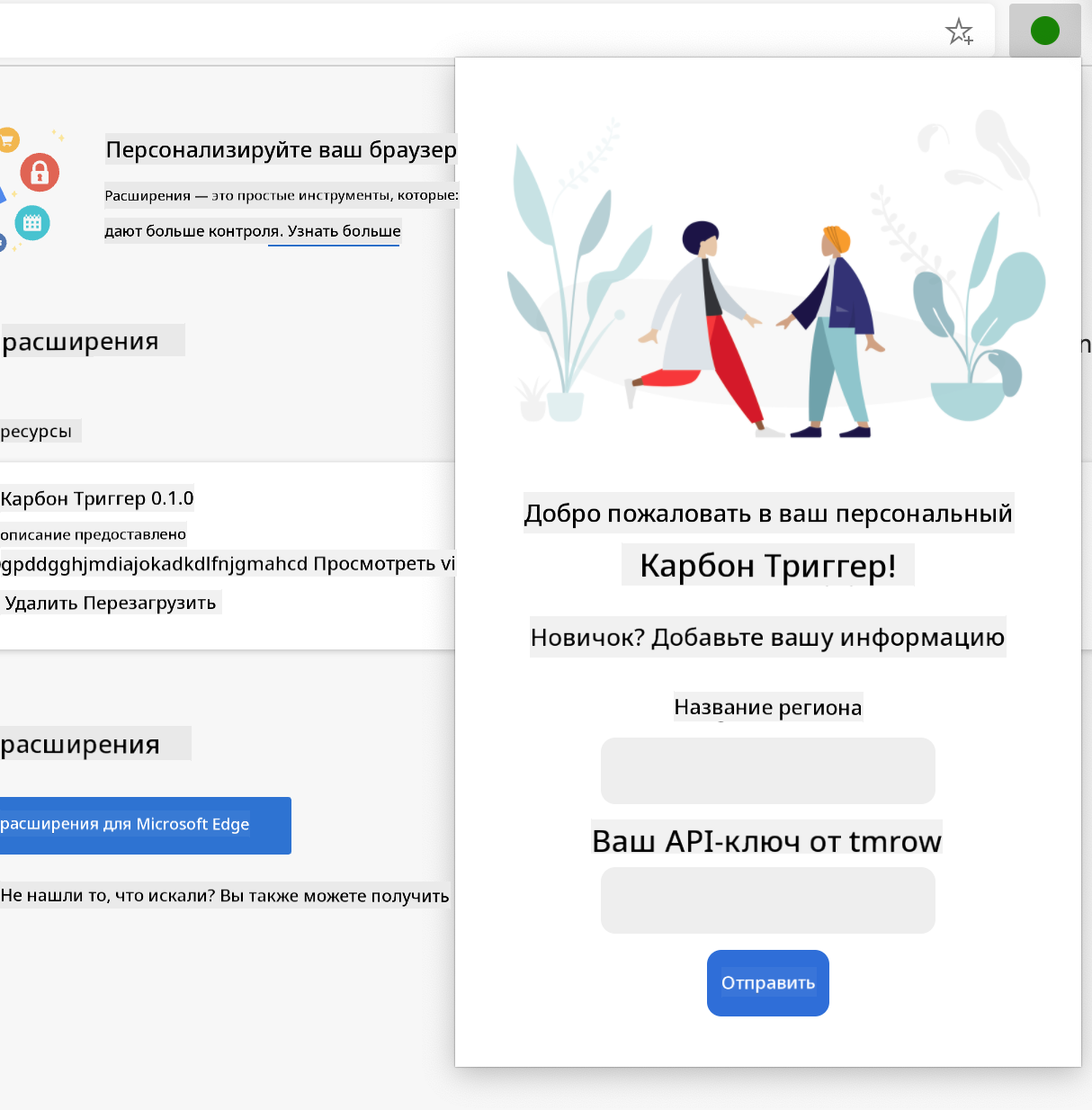This screenshot has width=1092, height=1110.
Task: Click the green Carbon Trigger extension icon
Action: tap(1044, 31)
